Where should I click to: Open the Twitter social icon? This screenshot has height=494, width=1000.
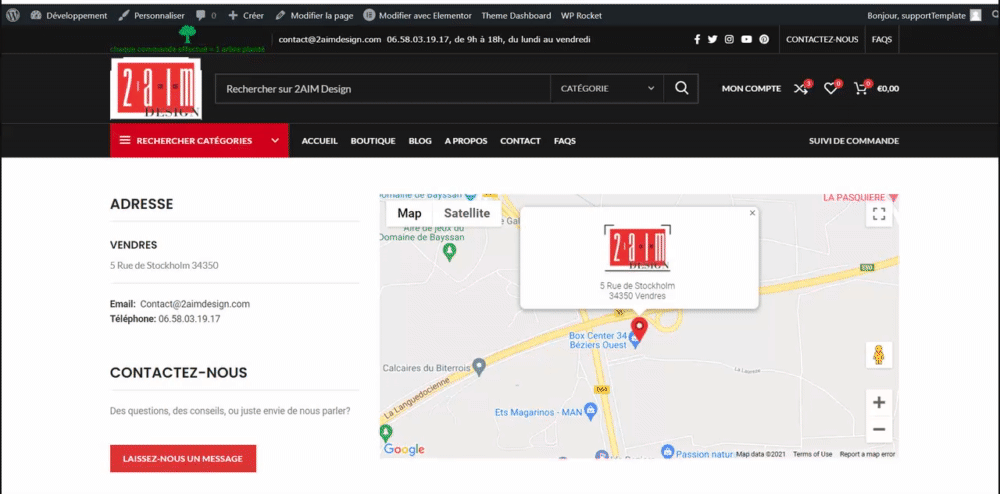pyautogui.click(x=712, y=40)
